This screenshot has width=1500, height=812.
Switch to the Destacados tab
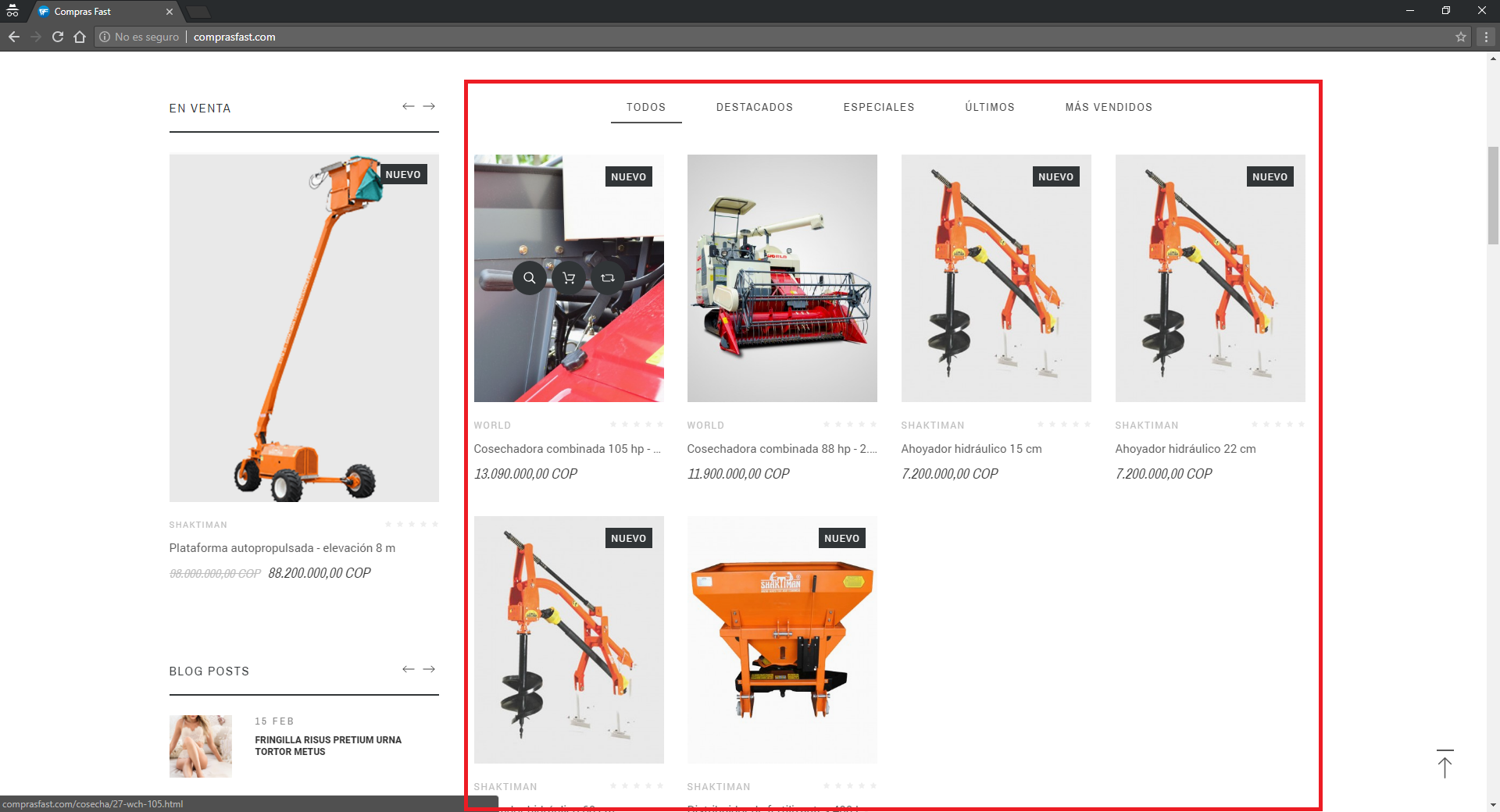coord(755,107)
